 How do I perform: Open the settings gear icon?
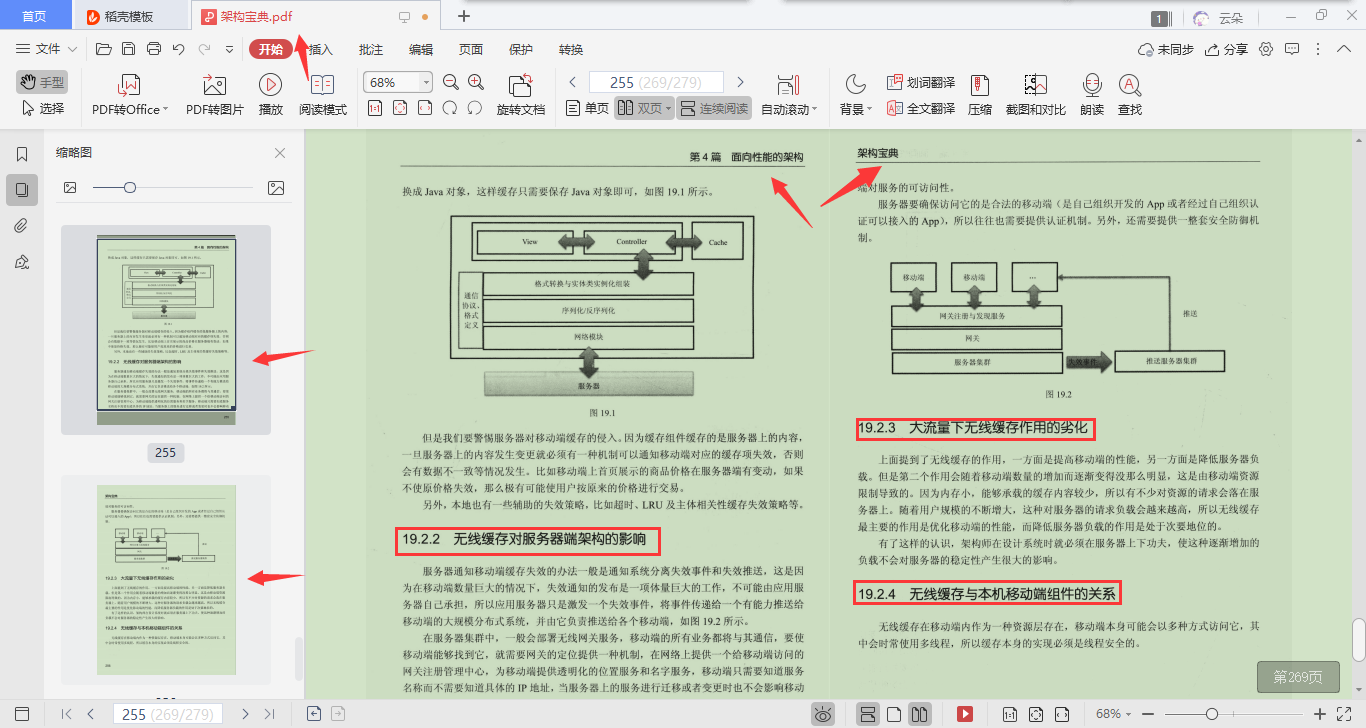(x=1266, y=49)
